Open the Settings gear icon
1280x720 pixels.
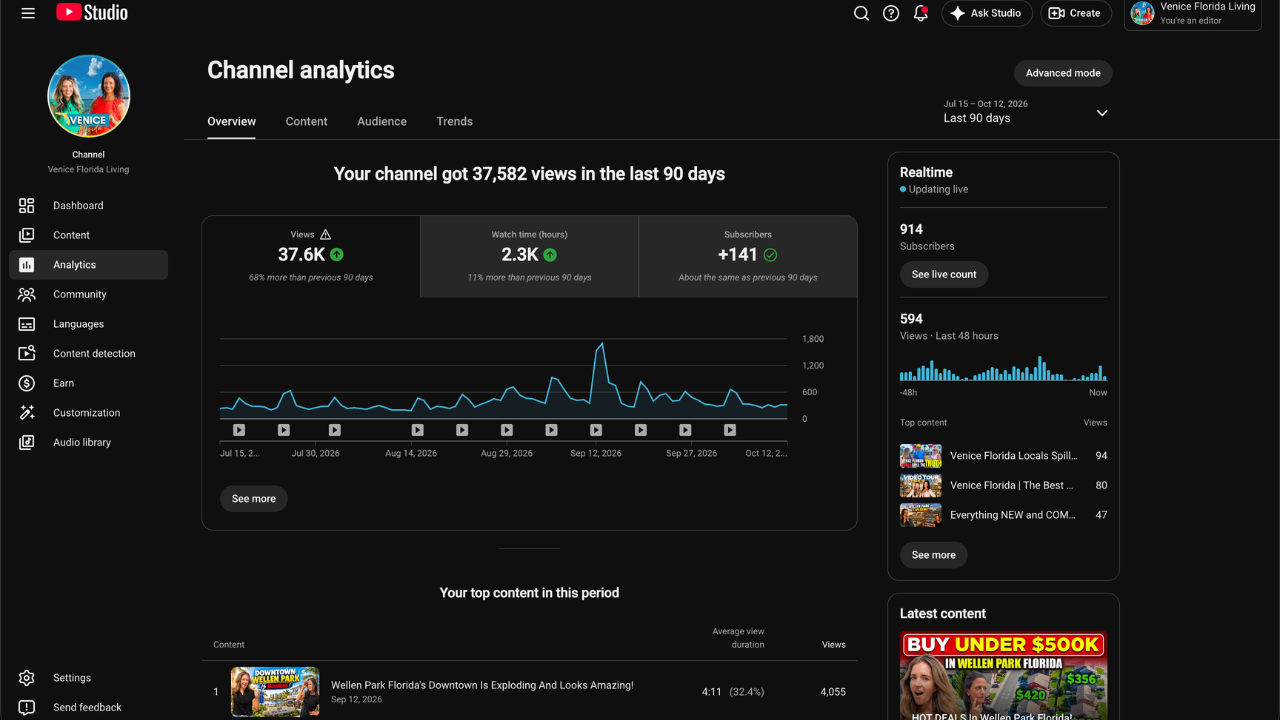tap(27, 678)
